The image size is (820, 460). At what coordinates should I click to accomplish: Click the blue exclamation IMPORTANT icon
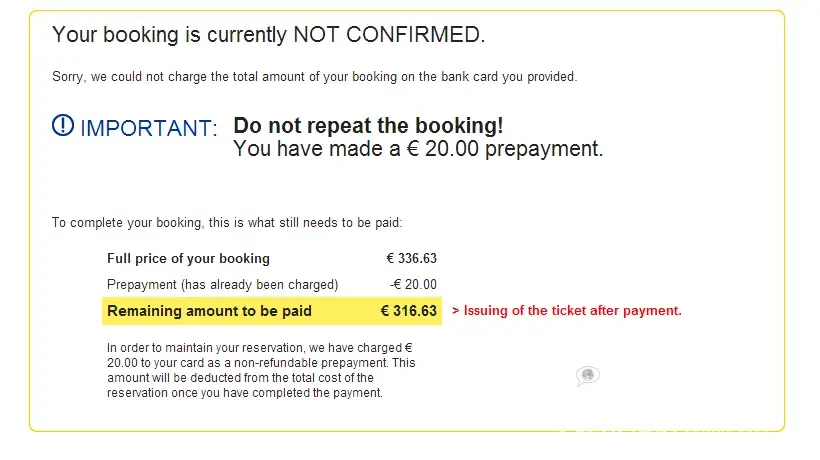pyautogui.click(x=63, y=126)
